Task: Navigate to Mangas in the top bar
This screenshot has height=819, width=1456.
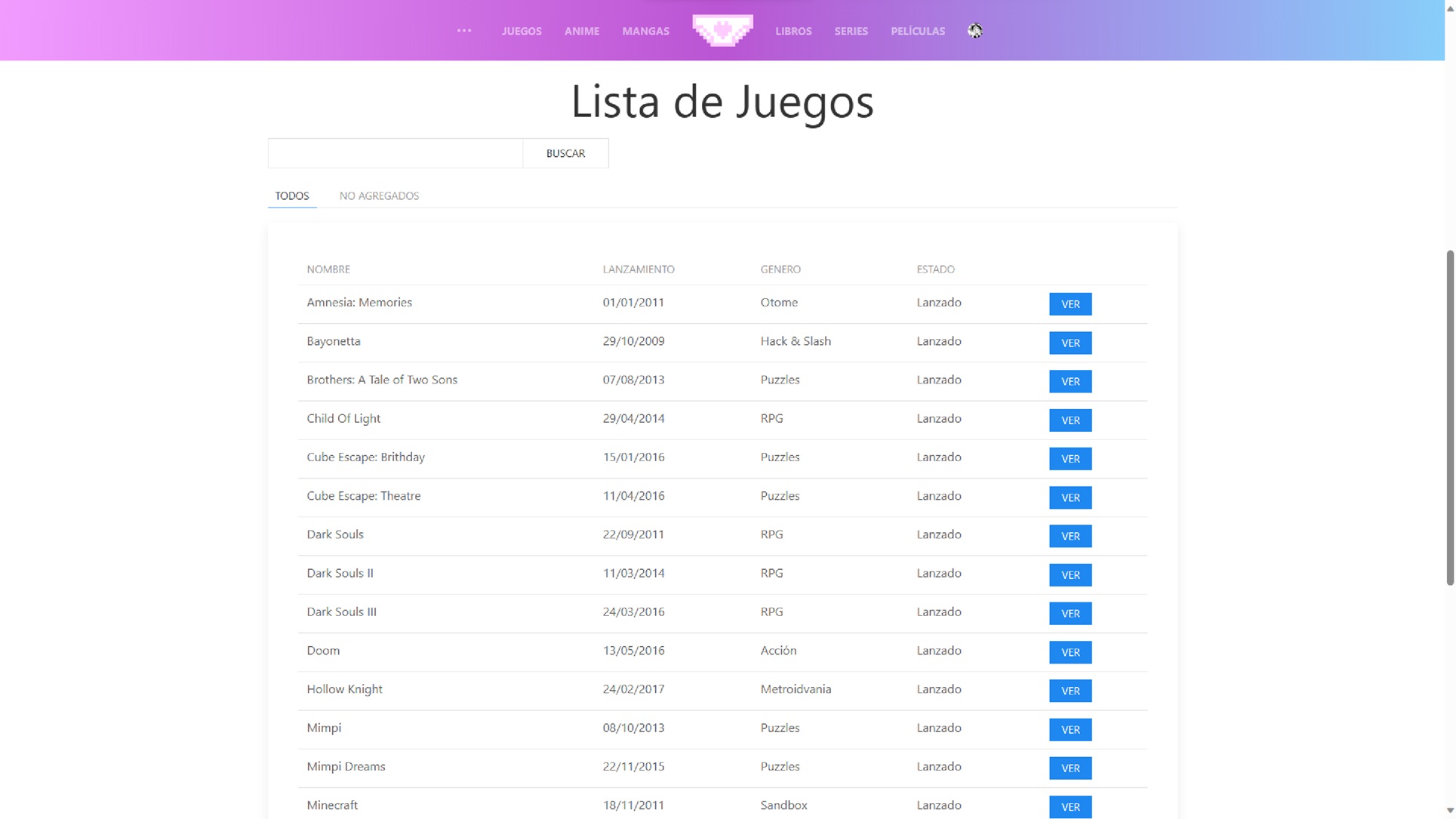Action: [x=645, y=31]
